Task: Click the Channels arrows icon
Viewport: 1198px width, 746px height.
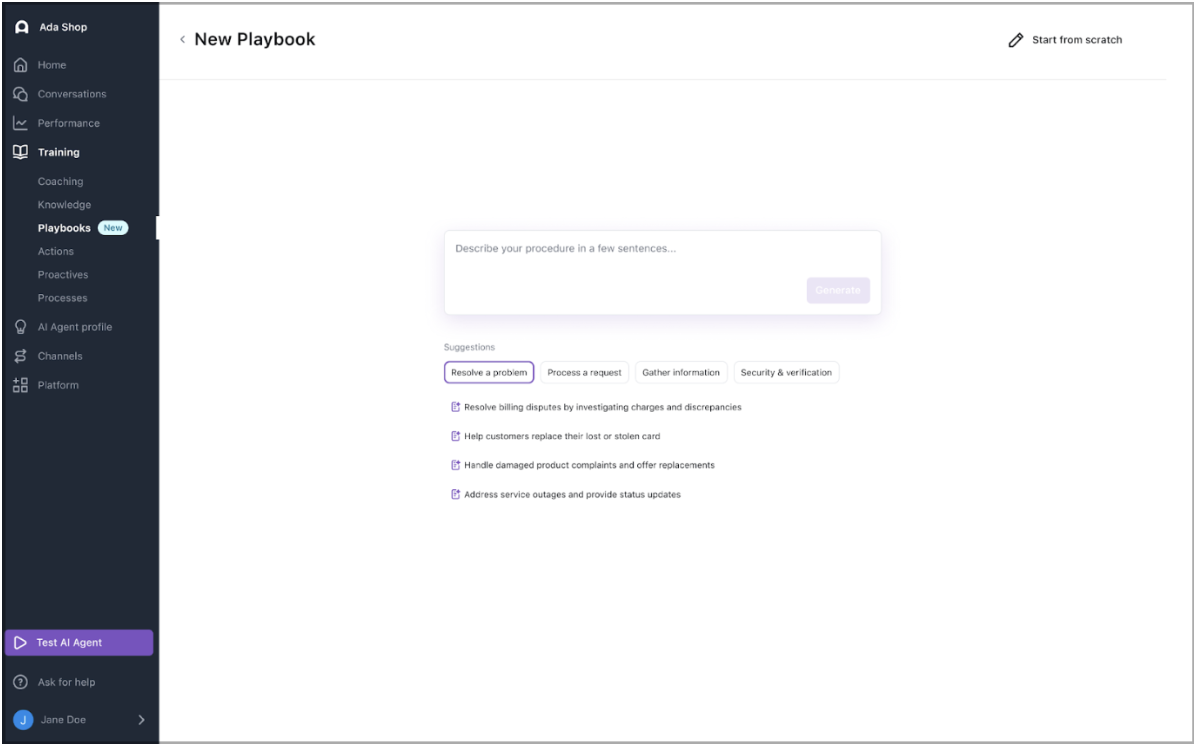Action: [21, 356]
